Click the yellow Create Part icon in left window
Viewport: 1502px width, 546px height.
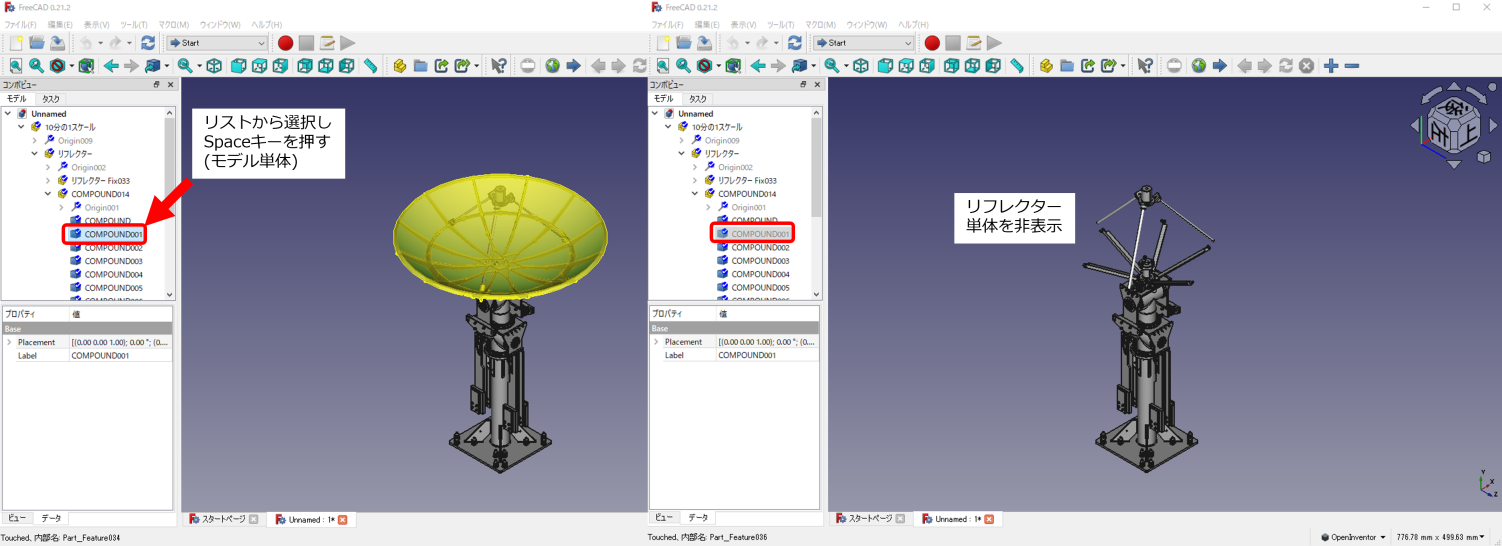[400, 66]
